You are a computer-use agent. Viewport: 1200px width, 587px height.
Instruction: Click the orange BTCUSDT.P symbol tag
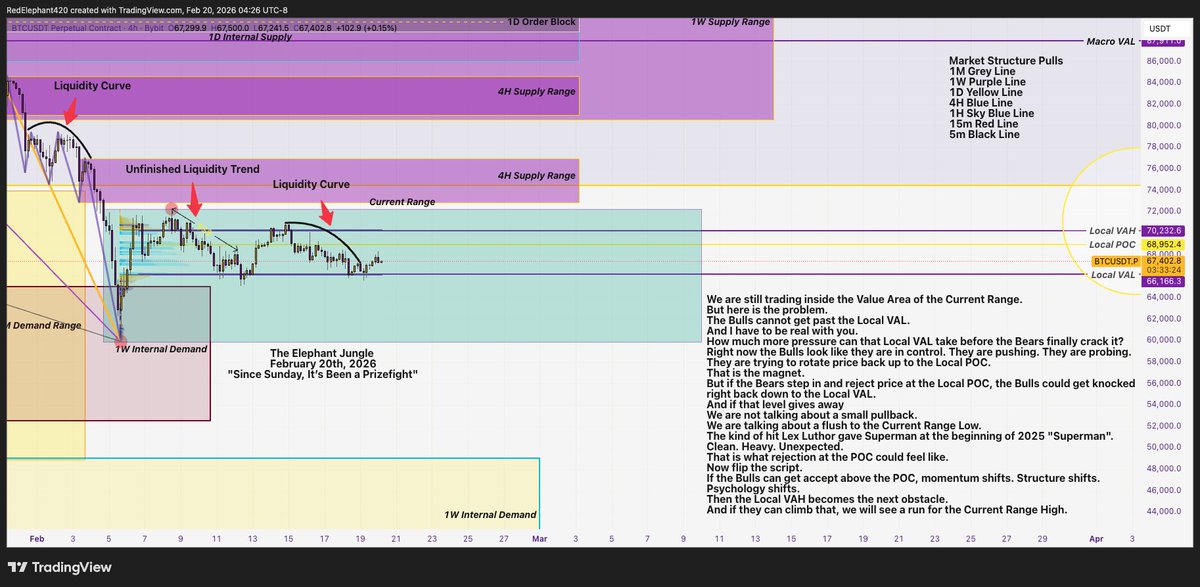pyautogui.click(x=1115, y=260)
